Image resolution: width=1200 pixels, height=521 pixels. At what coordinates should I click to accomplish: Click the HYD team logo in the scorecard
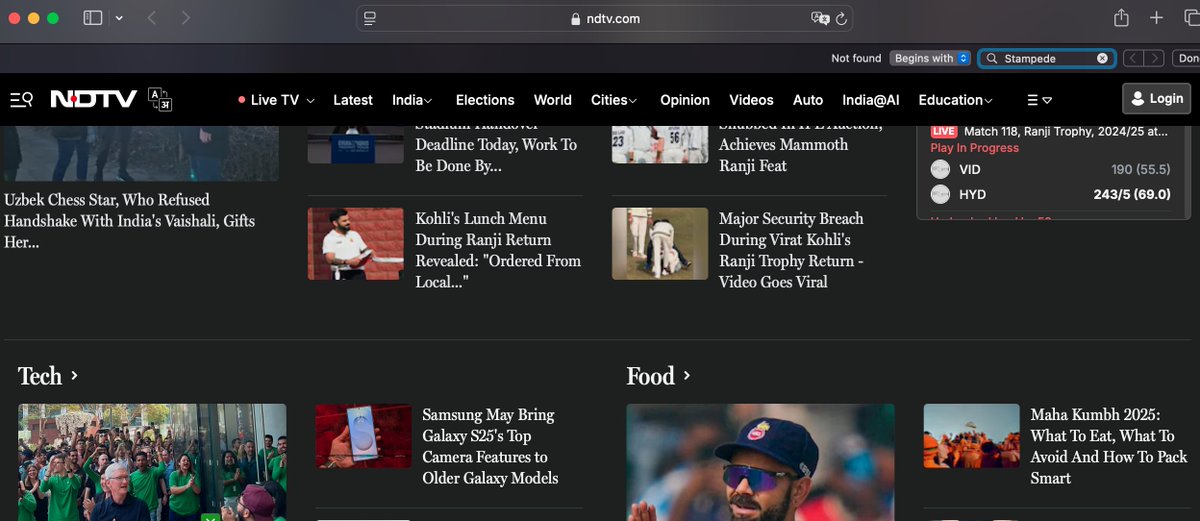pos(940,195)
